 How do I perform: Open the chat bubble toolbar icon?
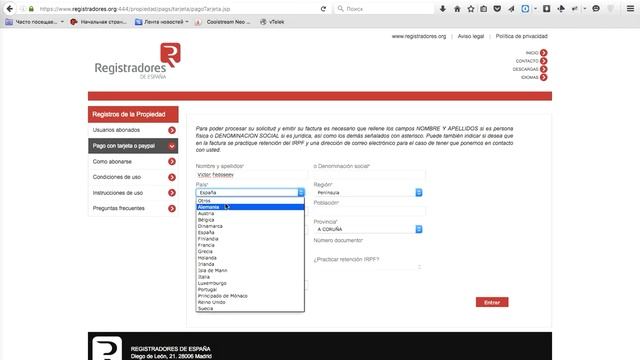(x=596, y=9)
